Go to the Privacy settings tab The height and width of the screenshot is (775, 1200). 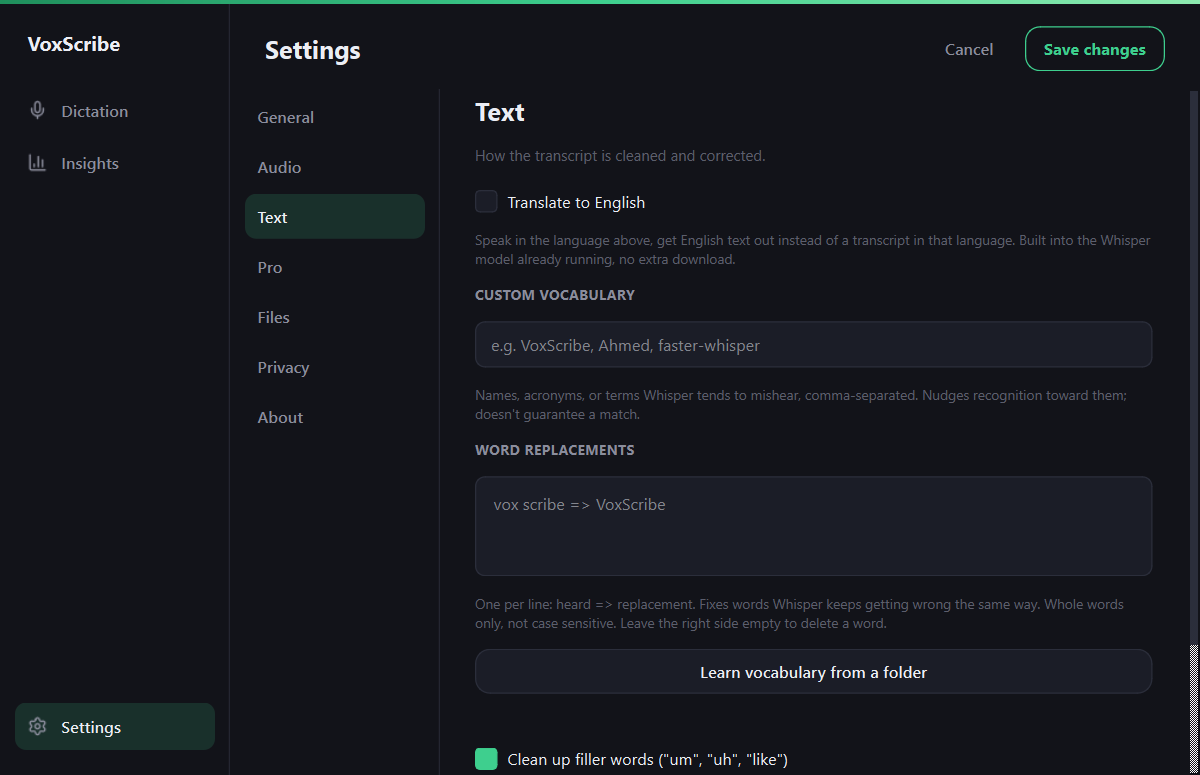pyautogui.click(x=335, y=367)
